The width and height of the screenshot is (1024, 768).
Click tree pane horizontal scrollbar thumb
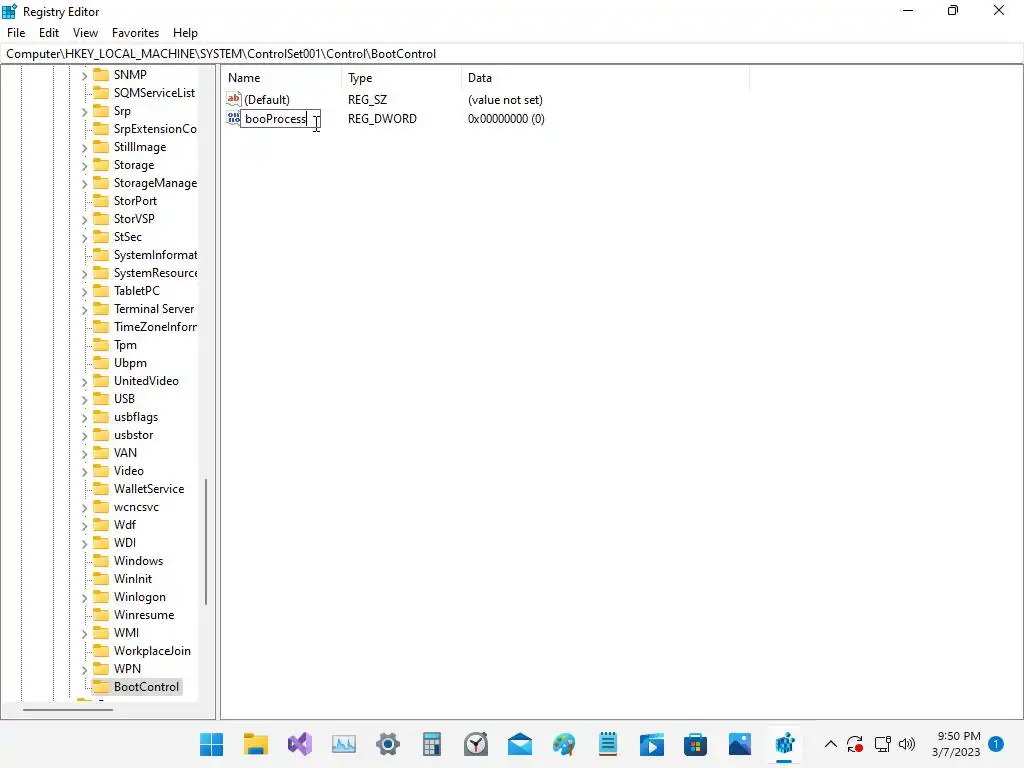[x=68, y=709]
